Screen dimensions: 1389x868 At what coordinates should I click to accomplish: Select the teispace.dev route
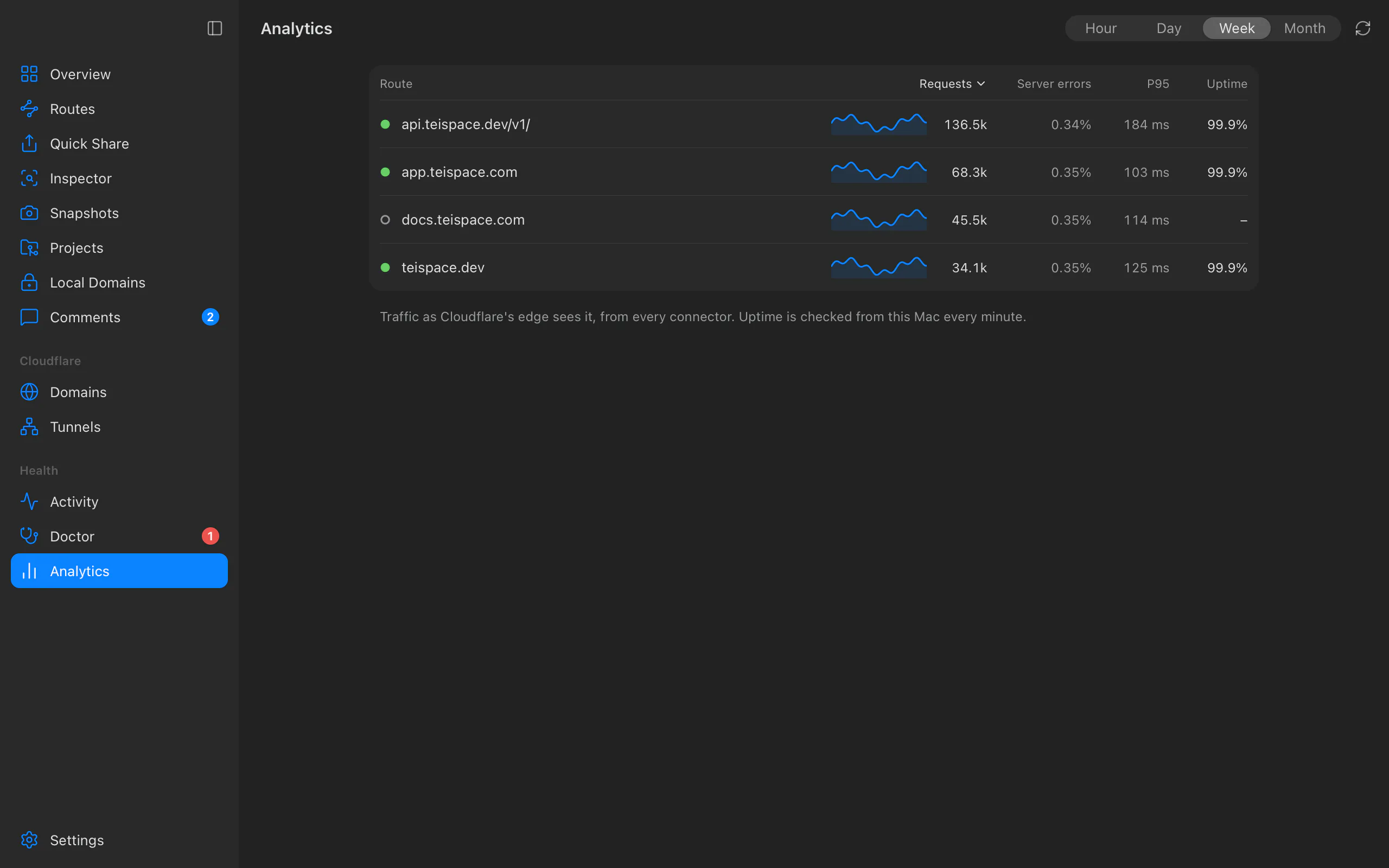click(x=813, y=267)
